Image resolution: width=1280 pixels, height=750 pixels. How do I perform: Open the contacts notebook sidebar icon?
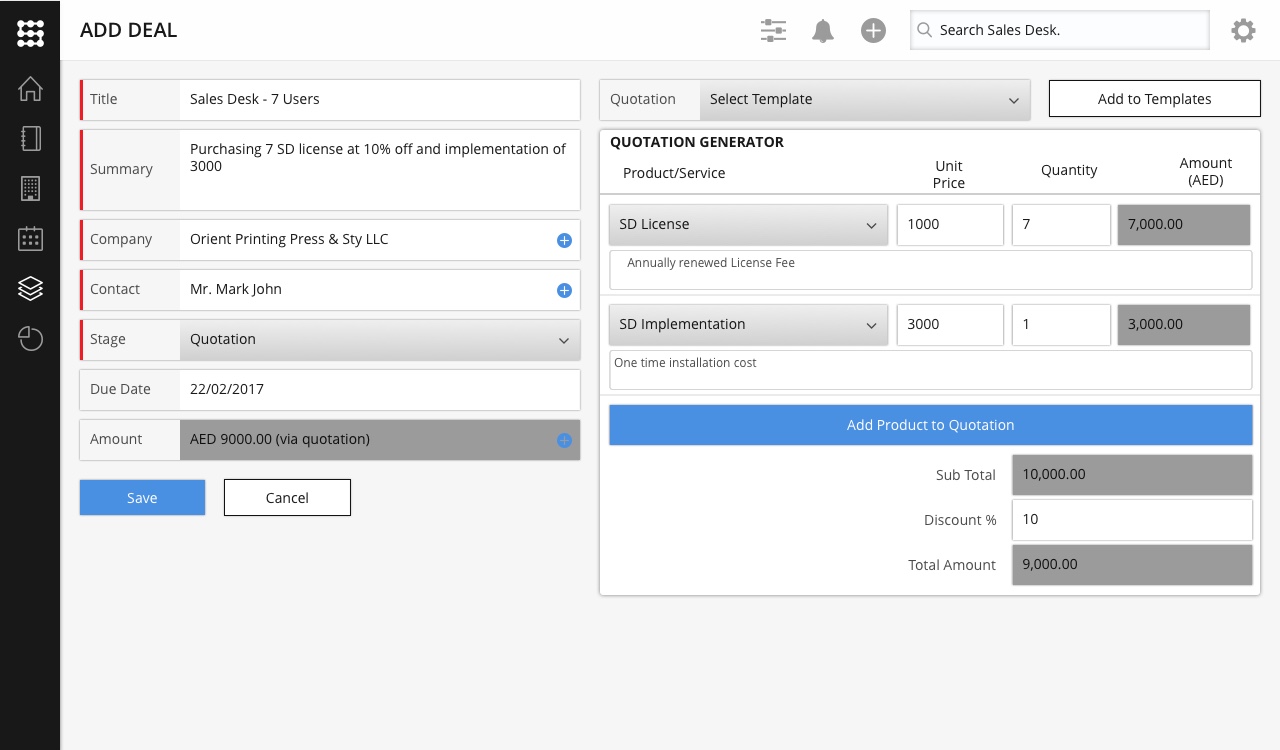30,138
